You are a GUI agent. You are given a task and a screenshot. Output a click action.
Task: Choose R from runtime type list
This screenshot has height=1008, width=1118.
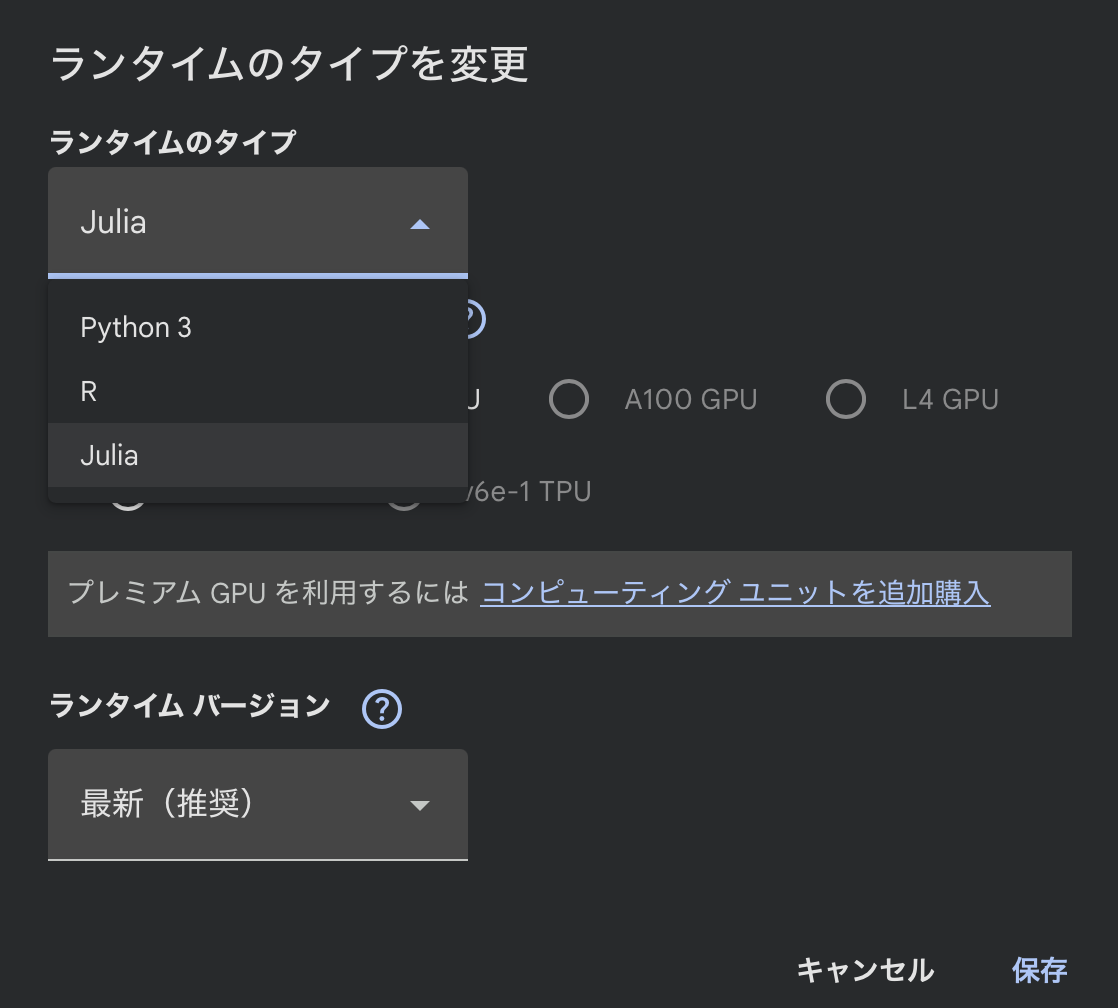(257, 391)
